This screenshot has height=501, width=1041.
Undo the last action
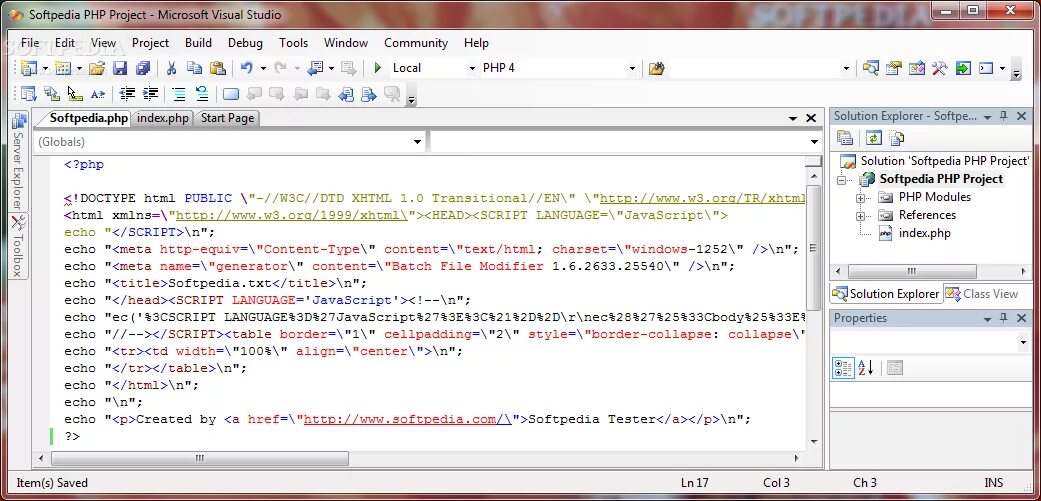coord(246,68)
